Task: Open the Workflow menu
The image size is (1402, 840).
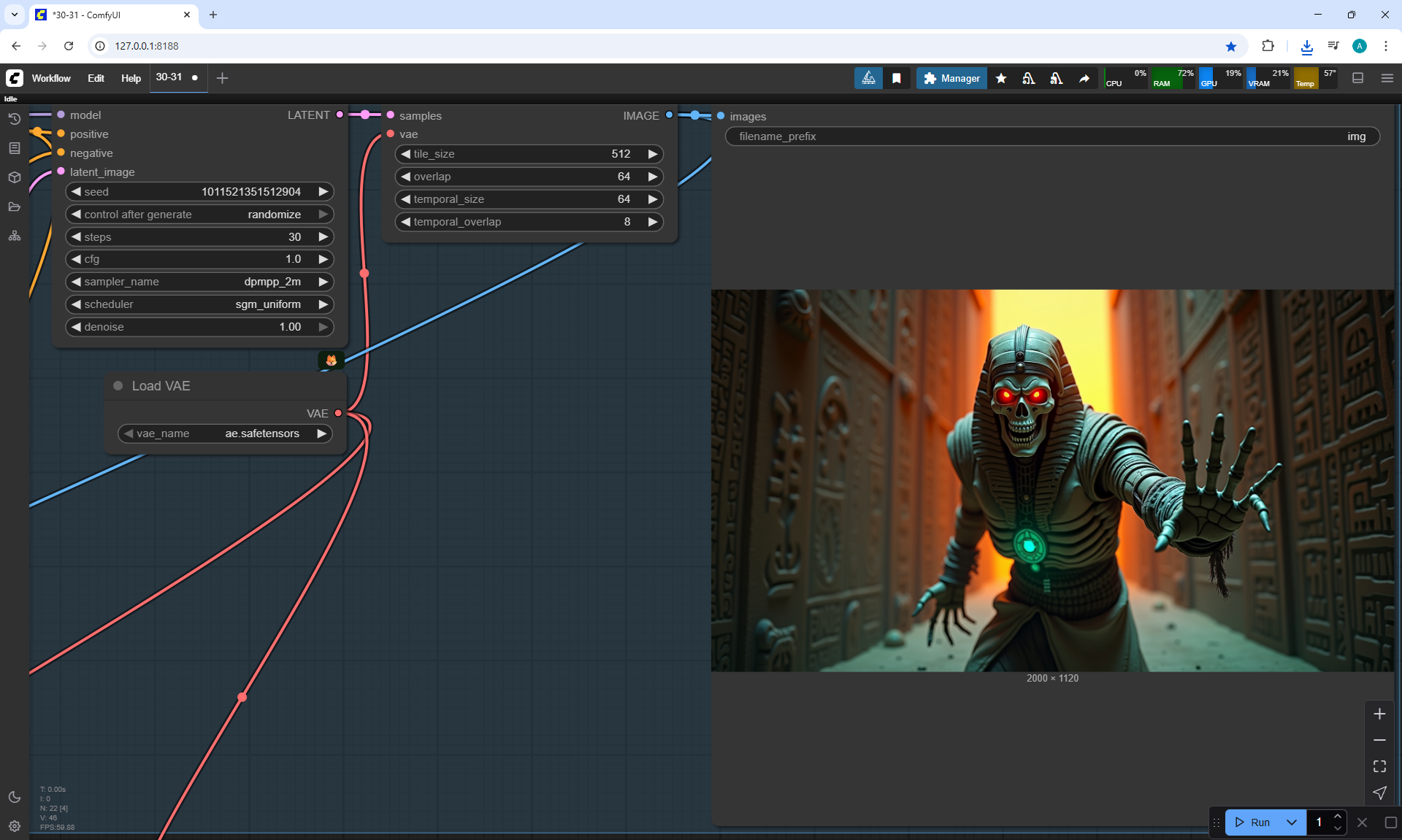Action: click(x=51, y=78)
